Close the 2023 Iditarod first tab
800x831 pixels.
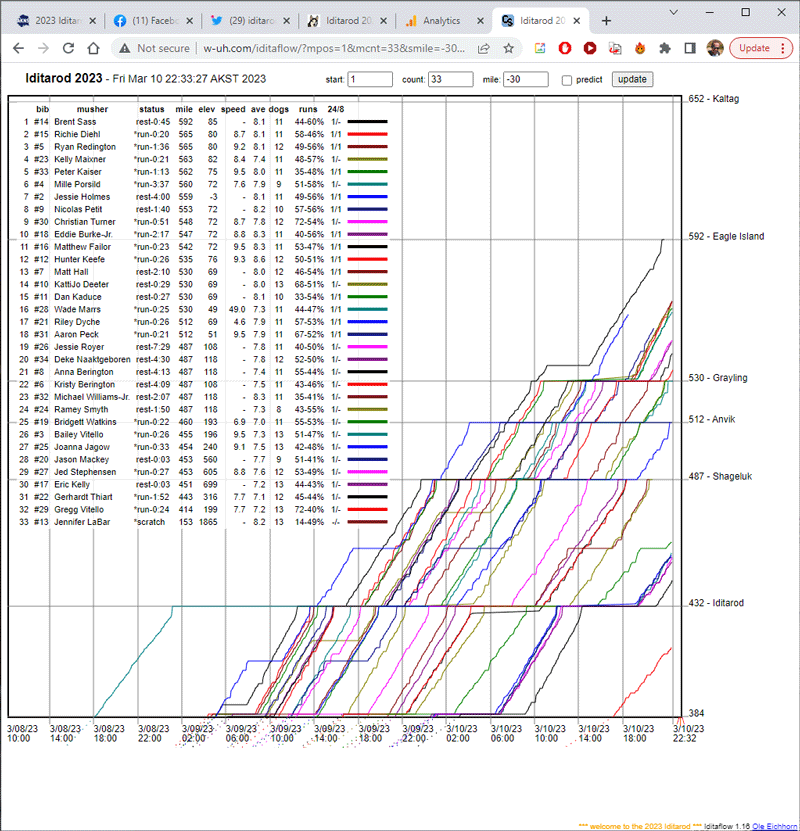point(92,21)
